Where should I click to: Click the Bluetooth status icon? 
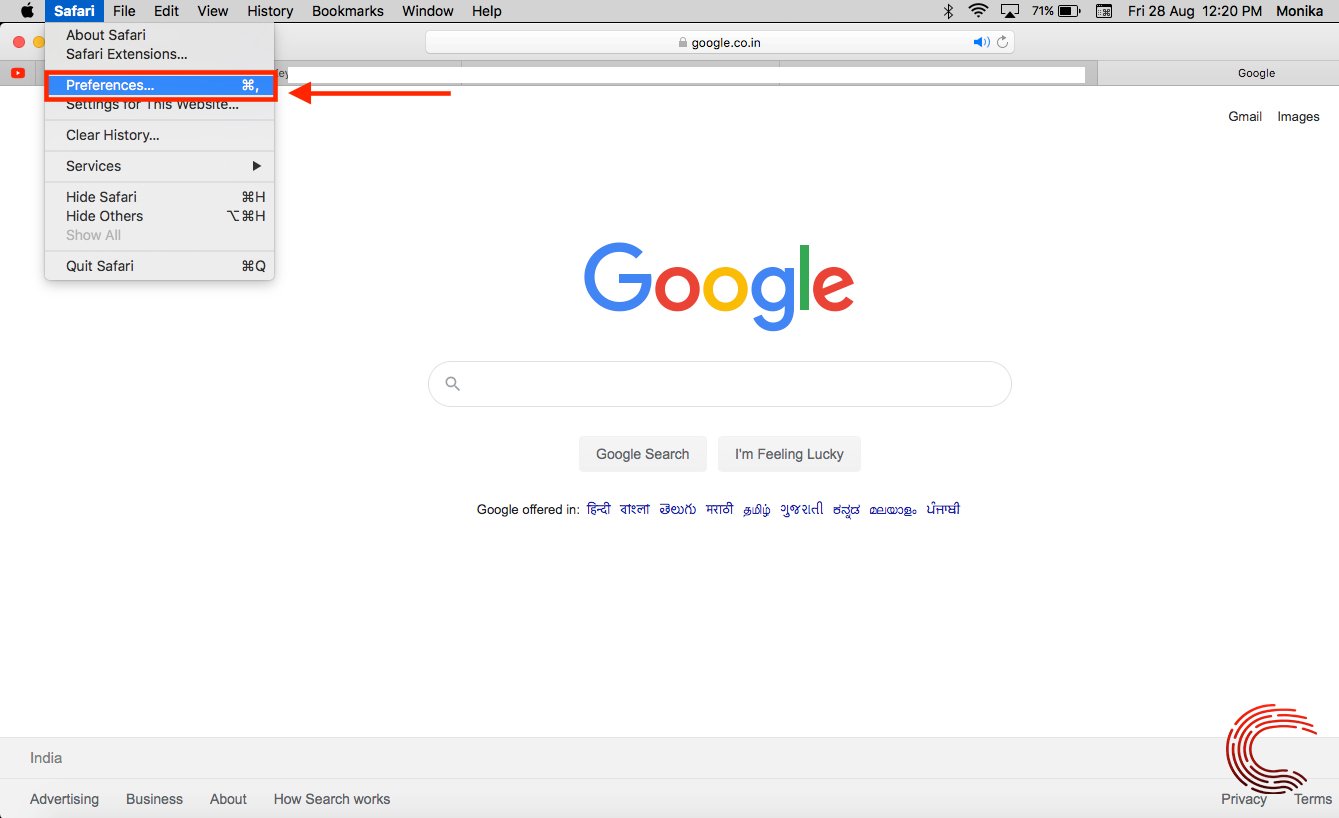pos(949,11)
